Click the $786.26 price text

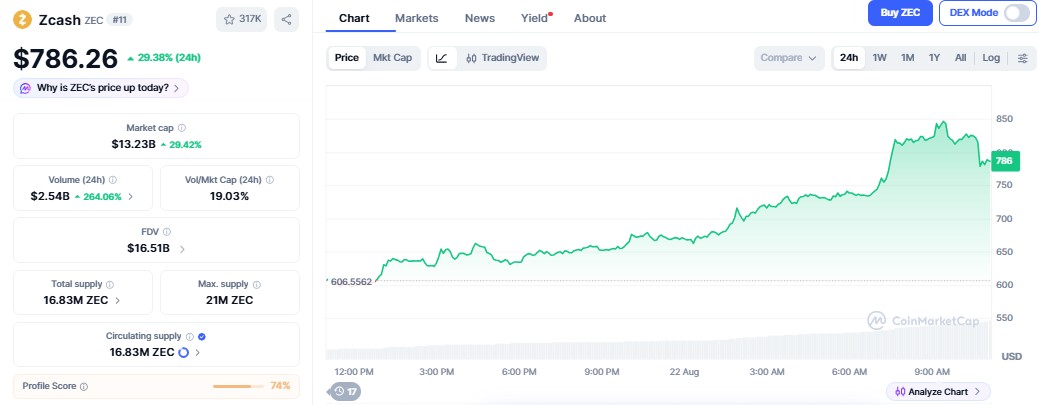coord(66,58)
